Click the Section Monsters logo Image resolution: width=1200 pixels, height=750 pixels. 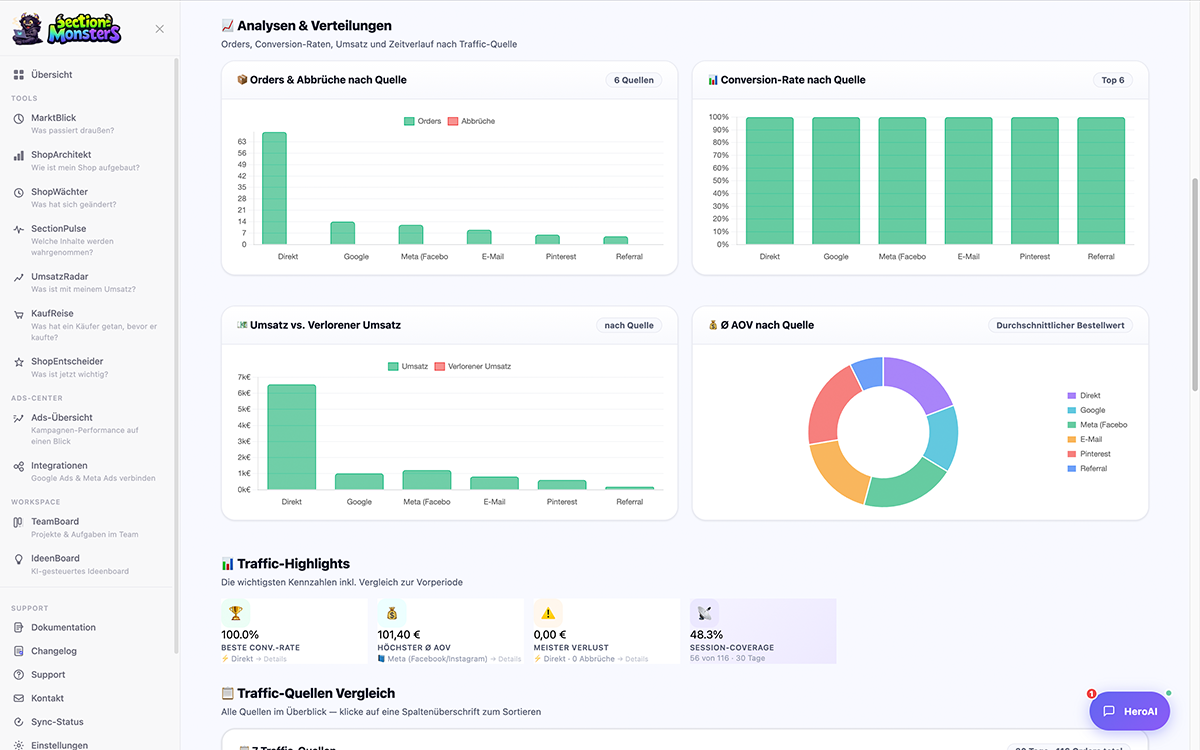coord(67,28)
